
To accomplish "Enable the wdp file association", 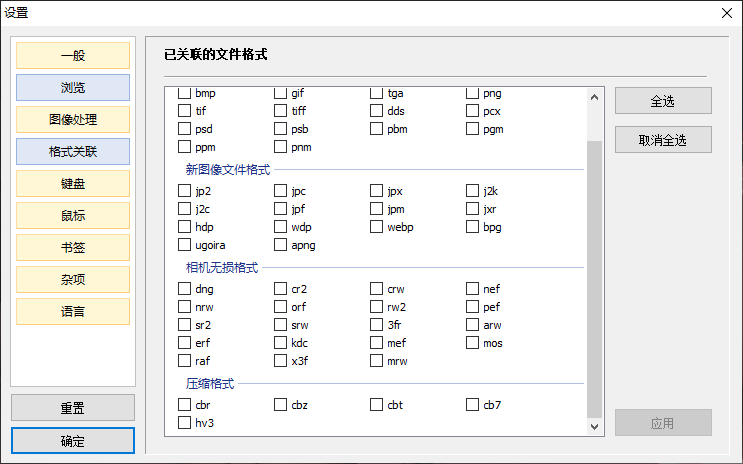I will [281, 227].
